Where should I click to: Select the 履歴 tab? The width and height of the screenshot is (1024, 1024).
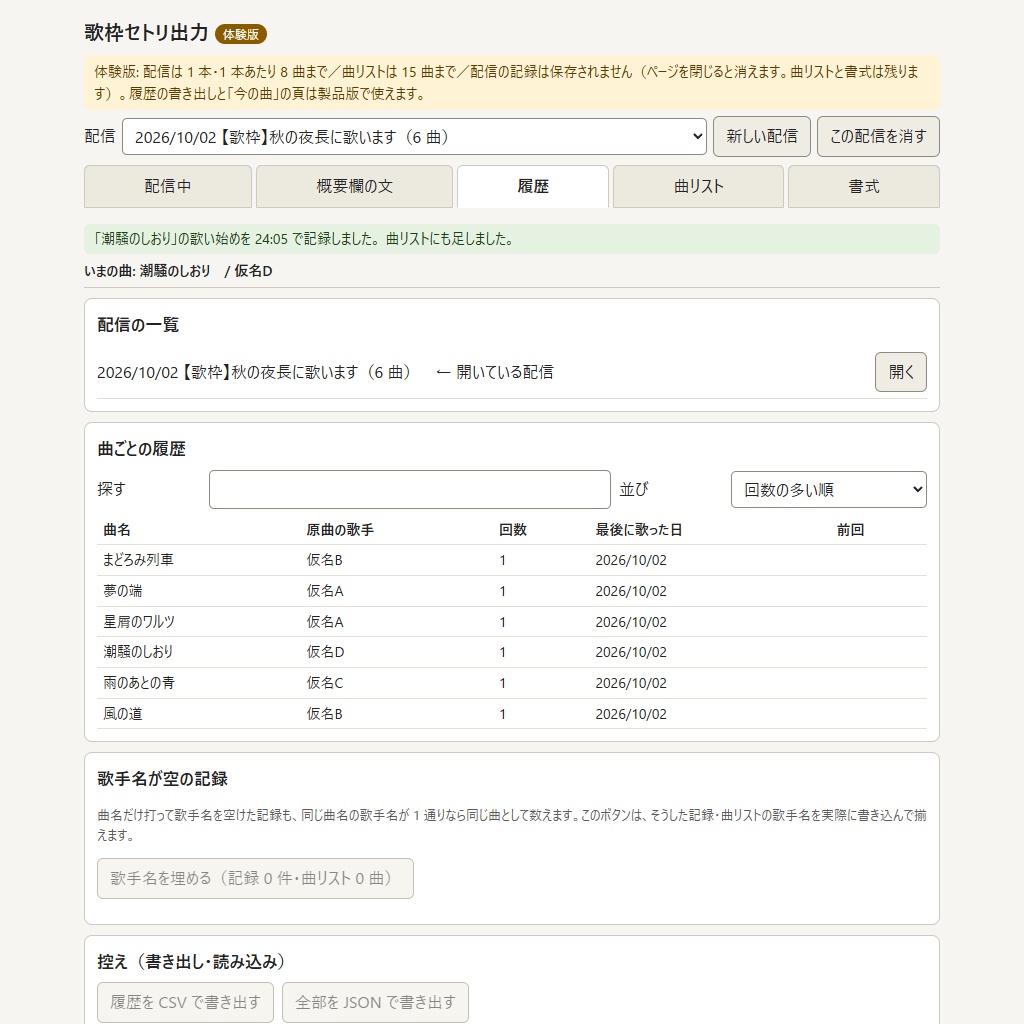tap(533, 187)
